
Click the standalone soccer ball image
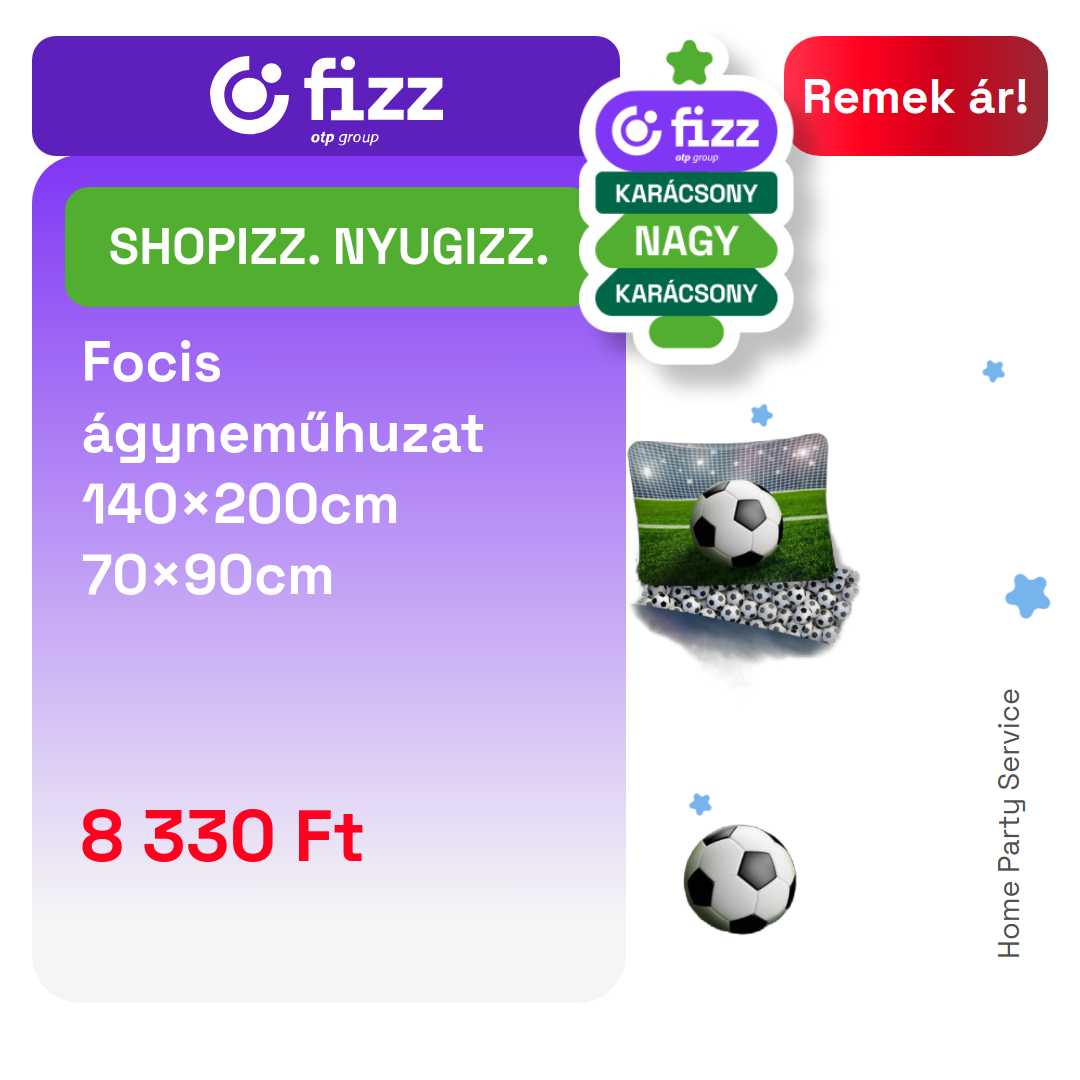click(740, 879)
